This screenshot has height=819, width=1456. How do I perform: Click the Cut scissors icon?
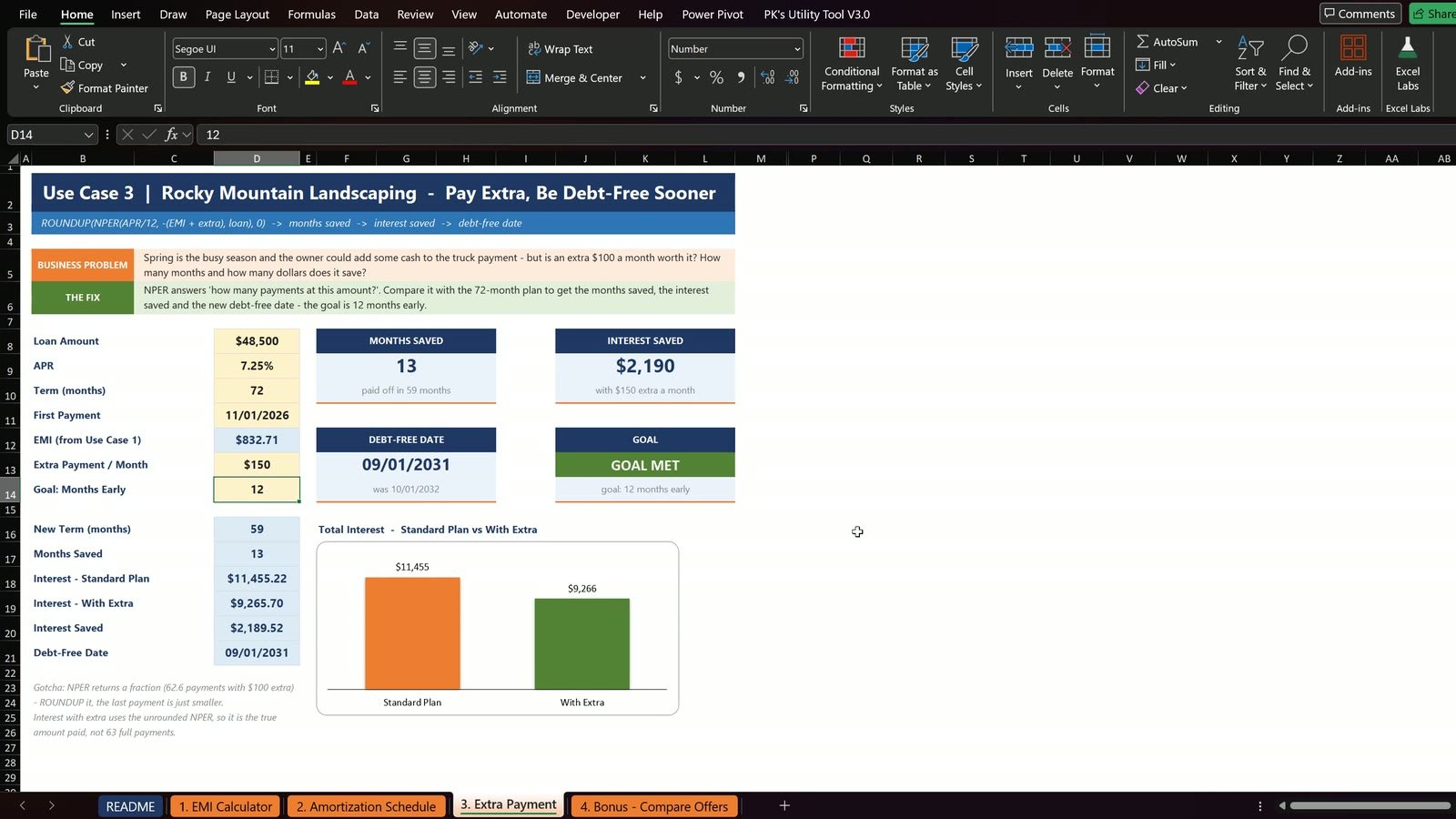[x=67, y=42]
